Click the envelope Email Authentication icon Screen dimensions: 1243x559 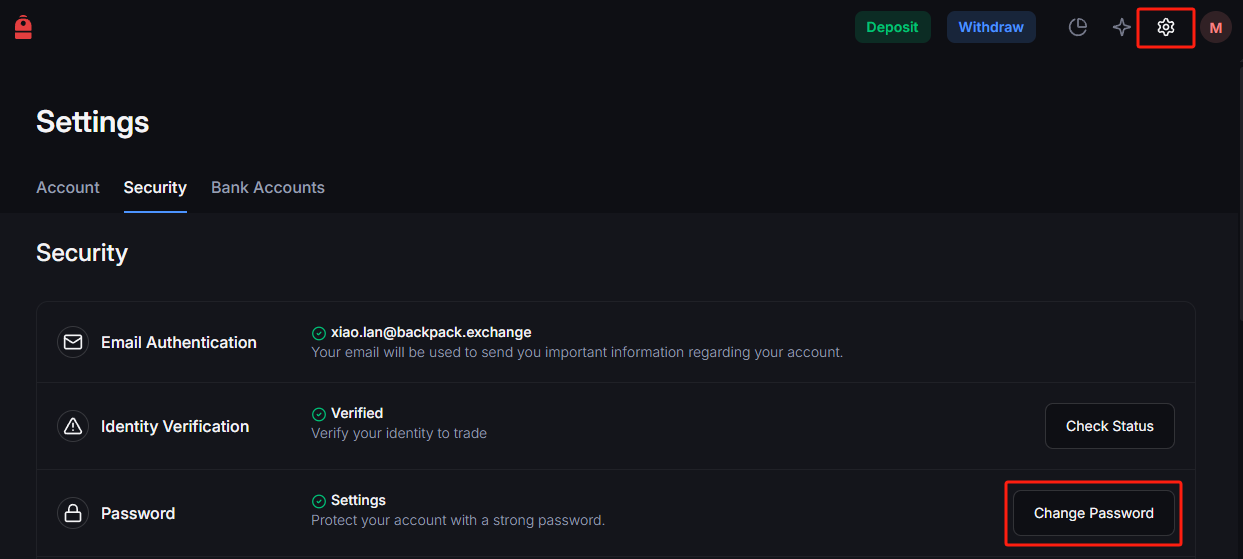point(73,342)
